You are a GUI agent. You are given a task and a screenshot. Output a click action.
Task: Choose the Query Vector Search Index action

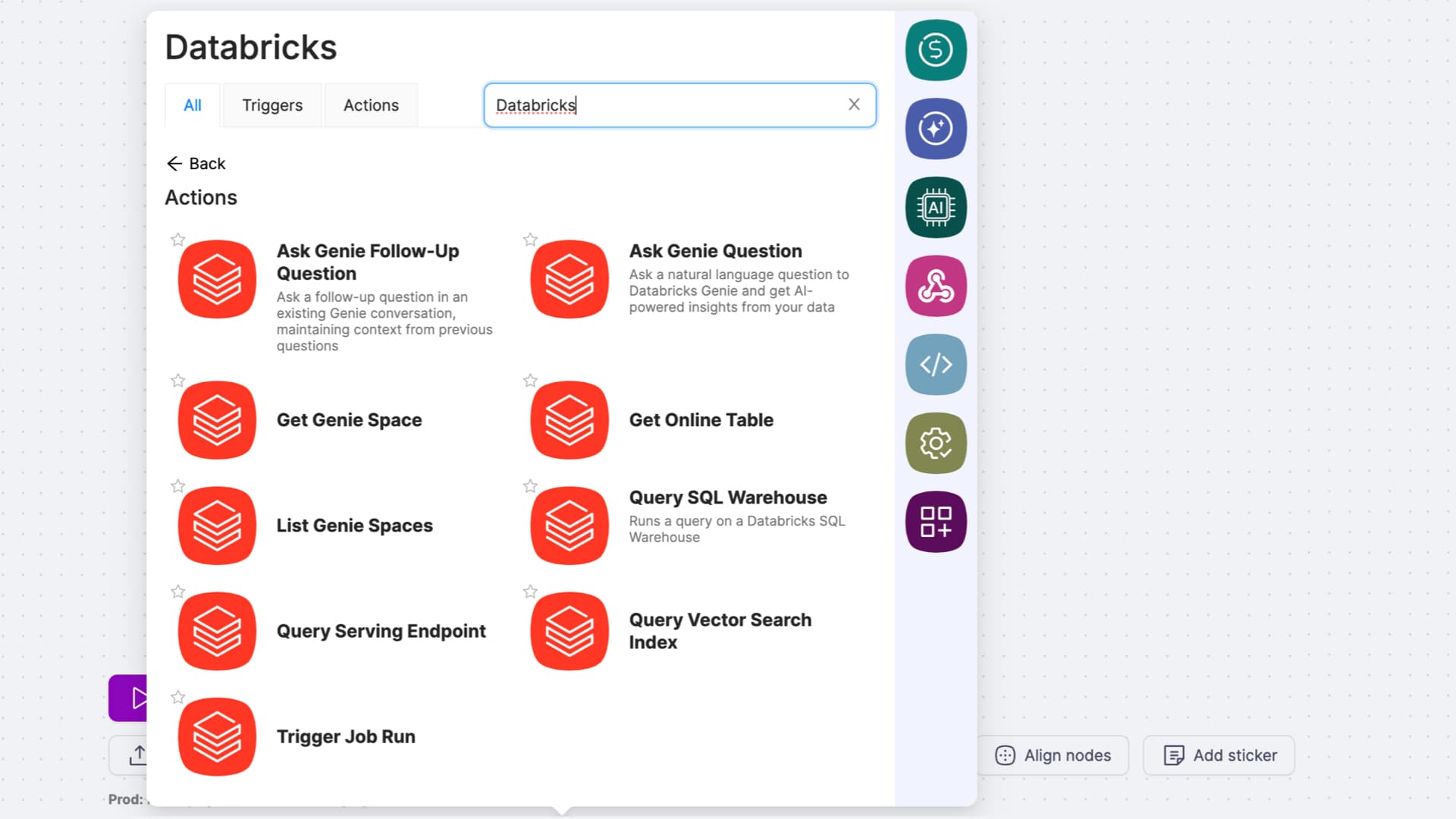720,631
